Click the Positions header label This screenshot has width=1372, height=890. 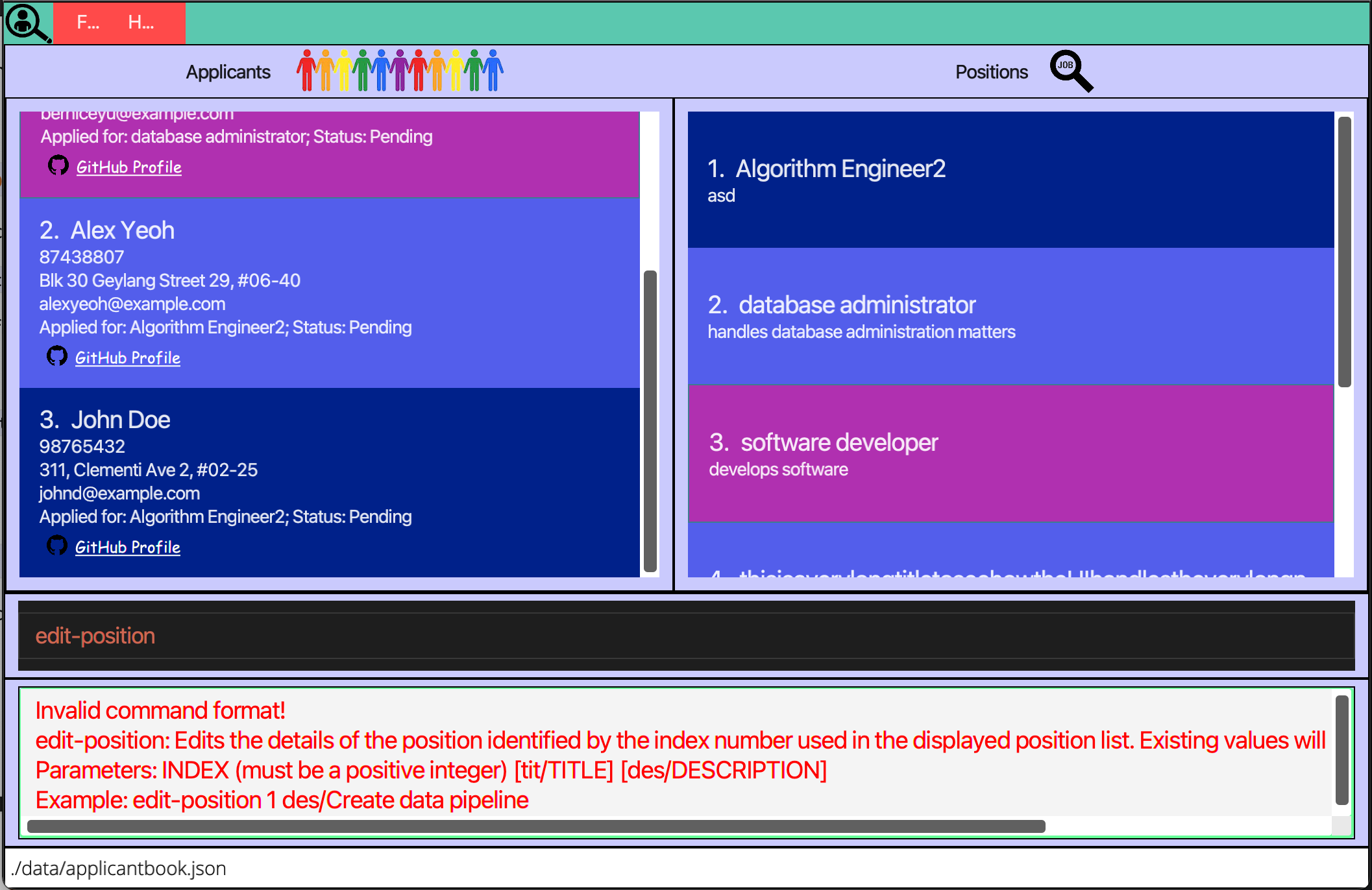pos(991,72)
